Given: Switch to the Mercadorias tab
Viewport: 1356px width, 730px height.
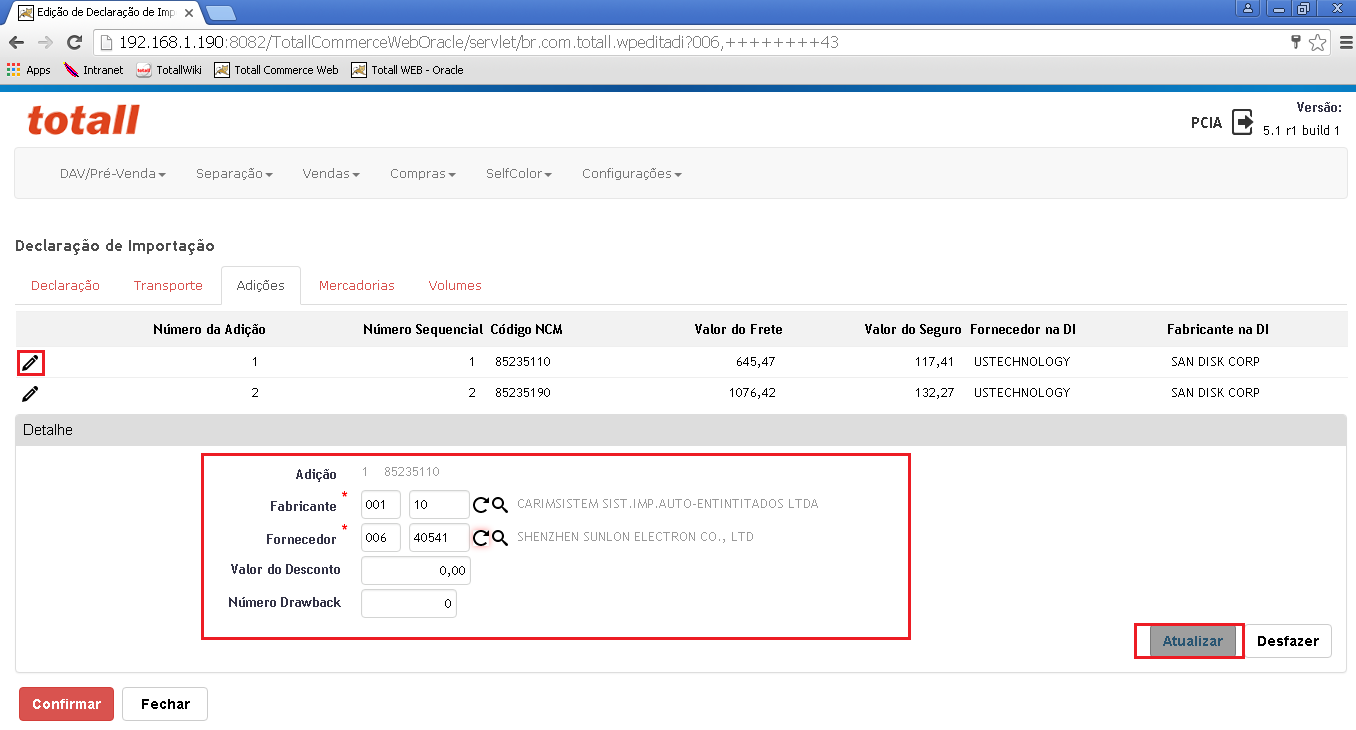Looking at the screenshot, I should click(x=357, y=286).
